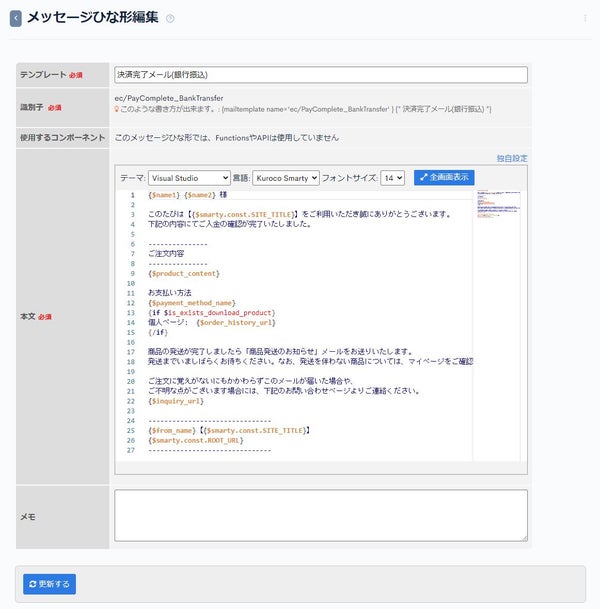Click the identifier text ec/PayComplete_BankTransfer
This screenshot has height=609, width=600.
[x=169, y=98]
